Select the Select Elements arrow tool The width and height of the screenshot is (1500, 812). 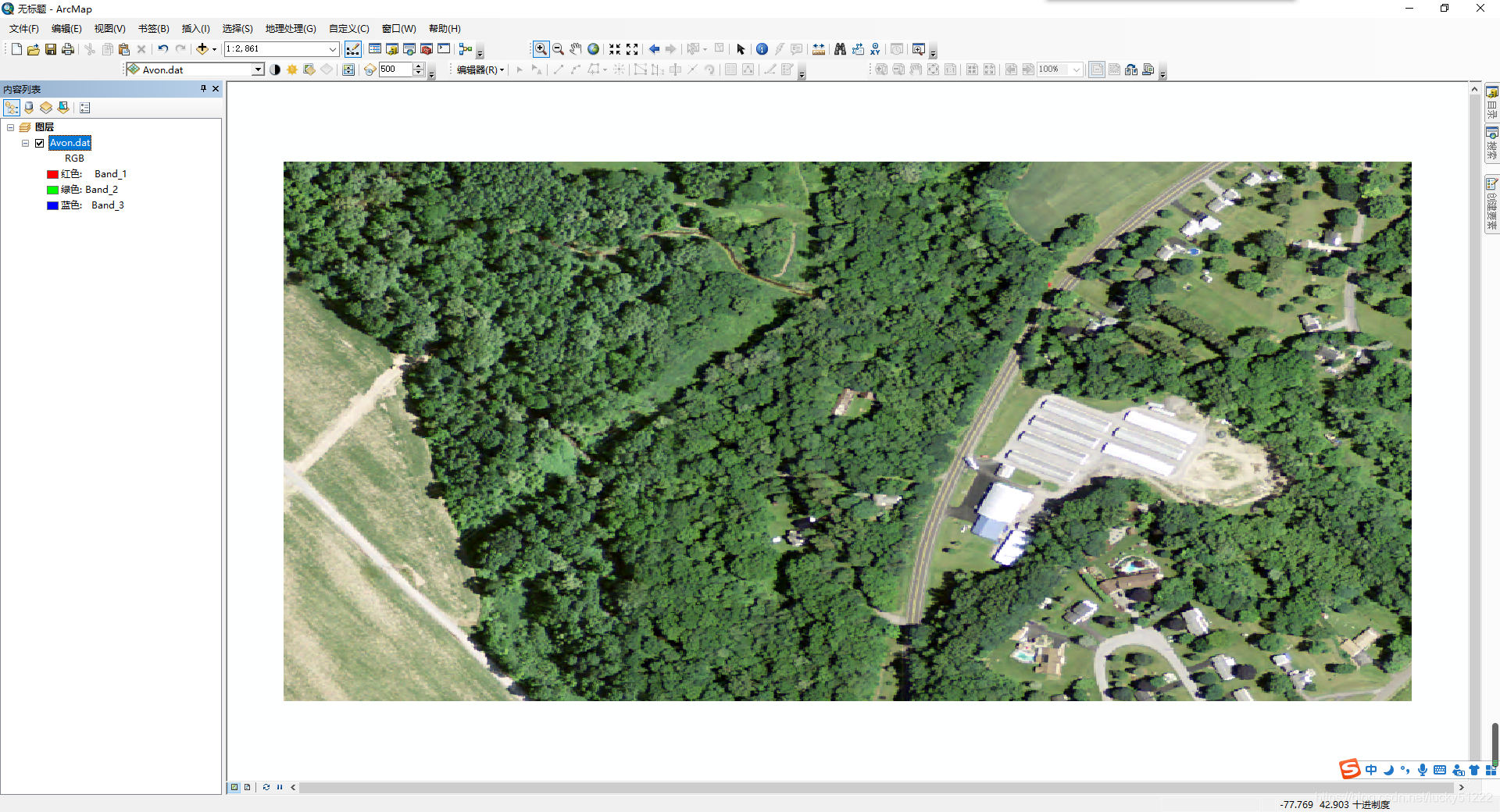click(741, 49)
